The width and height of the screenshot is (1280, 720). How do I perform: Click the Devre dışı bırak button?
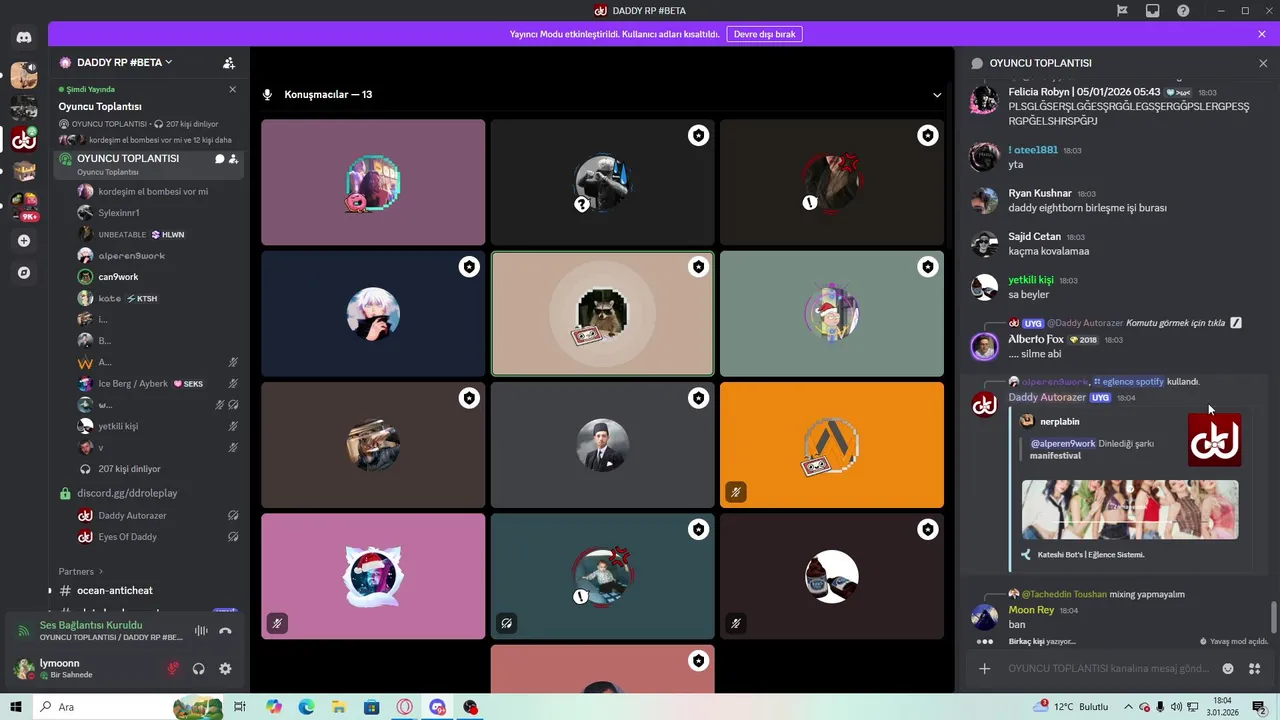(764, 34)
